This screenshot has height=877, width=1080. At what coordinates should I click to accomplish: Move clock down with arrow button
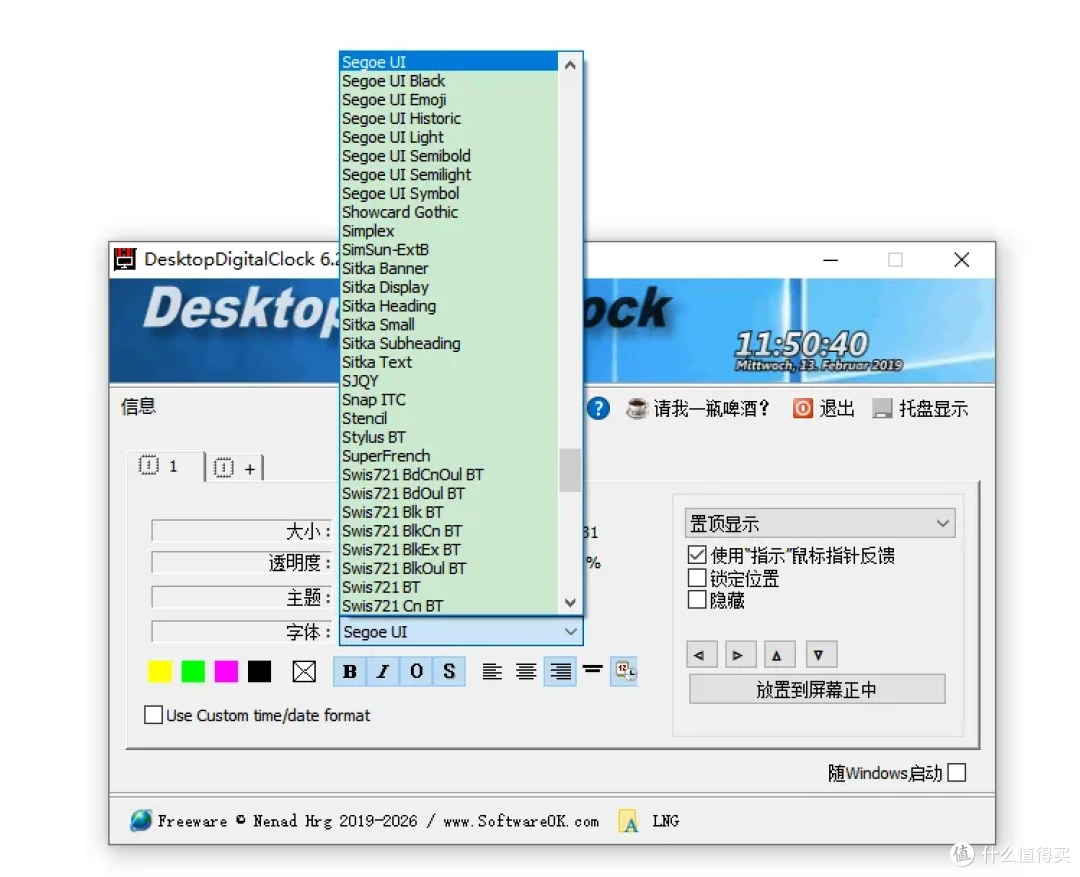821,654
